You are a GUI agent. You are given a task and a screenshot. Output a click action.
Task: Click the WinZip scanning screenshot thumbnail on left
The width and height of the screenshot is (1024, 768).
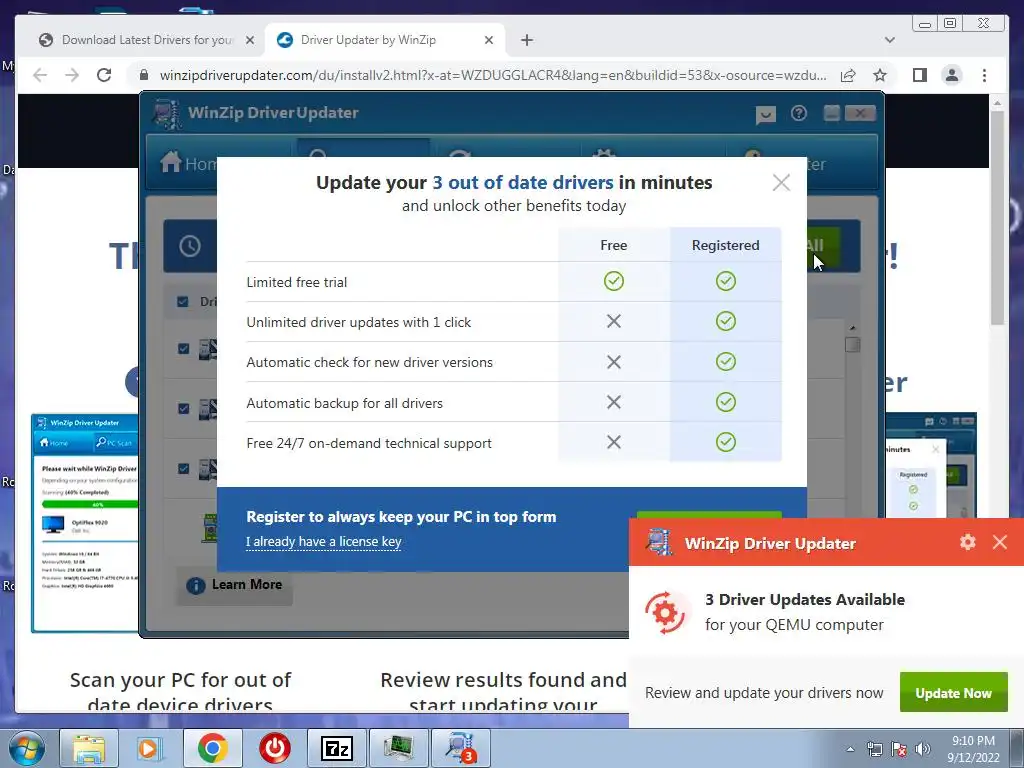point(86,523)
